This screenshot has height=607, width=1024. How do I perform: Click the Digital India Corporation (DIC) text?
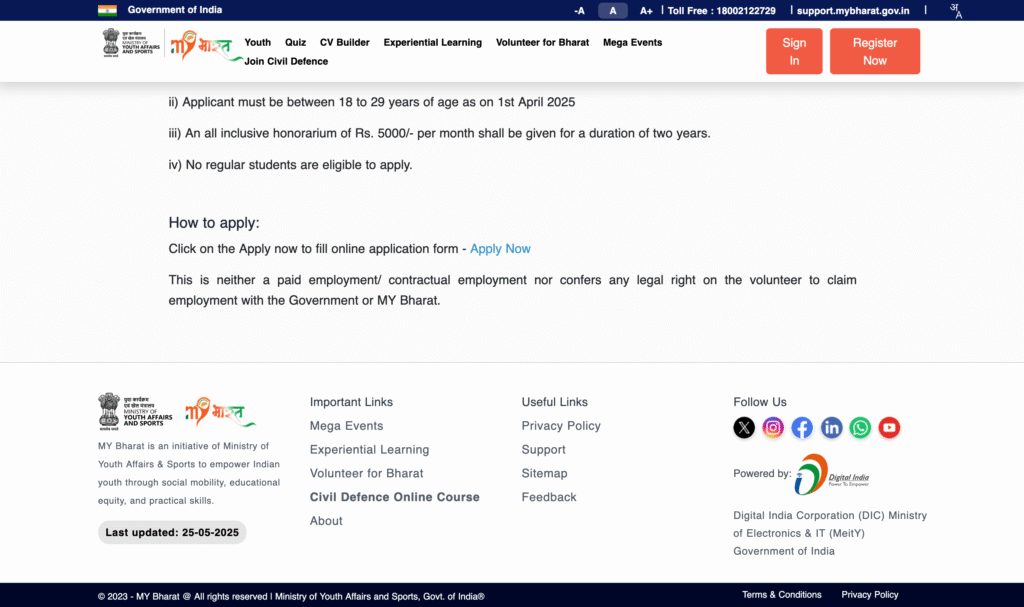[830, 533]
